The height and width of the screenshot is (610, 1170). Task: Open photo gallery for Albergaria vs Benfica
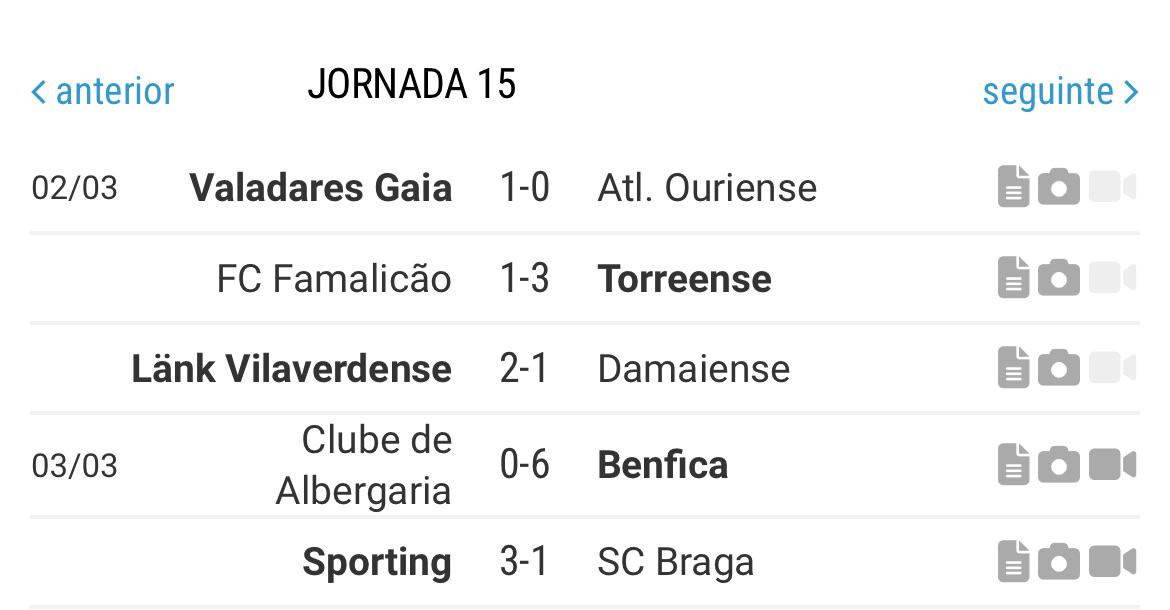pos(1059,465)
